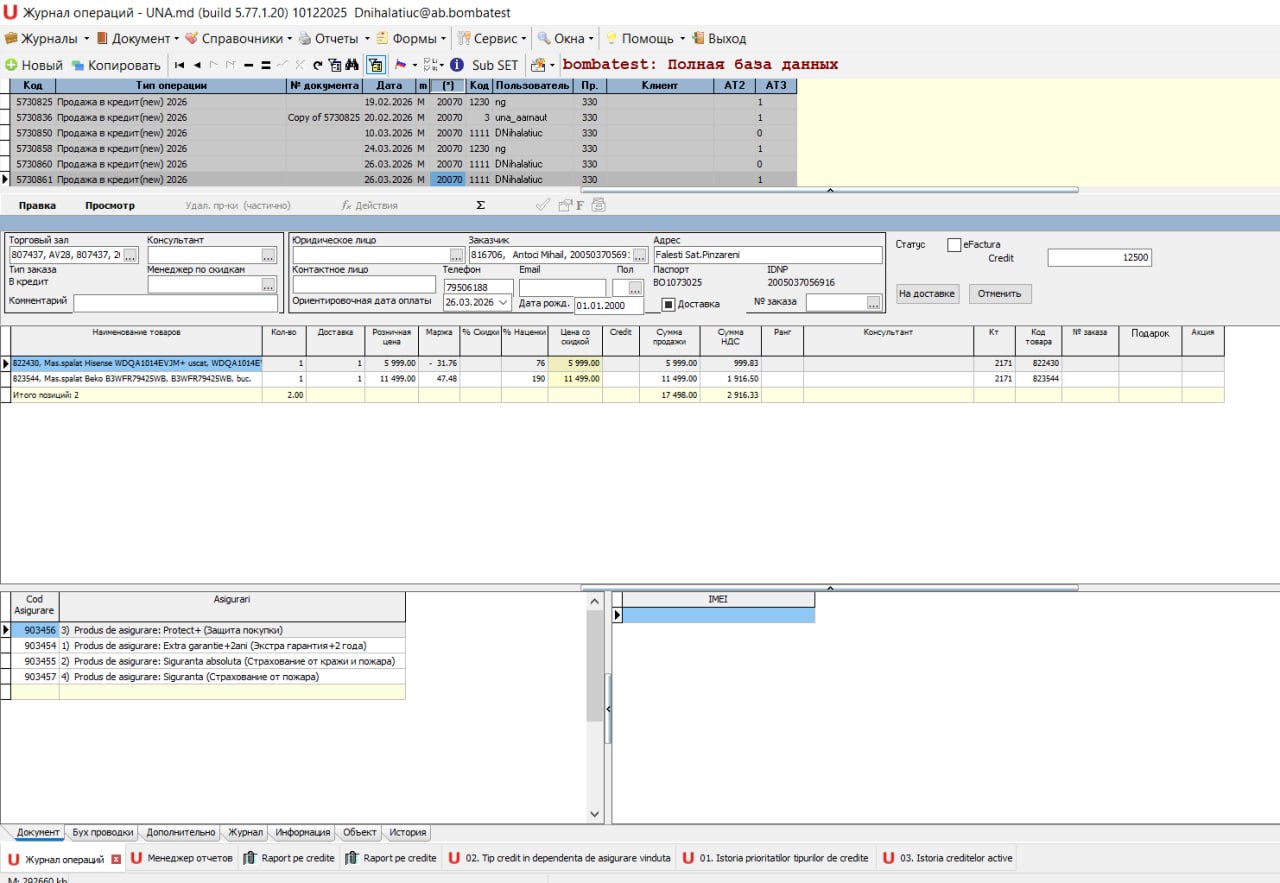Switch to the История tab
The width and height of the screenshot is (1280, 883).
(408, 832)
